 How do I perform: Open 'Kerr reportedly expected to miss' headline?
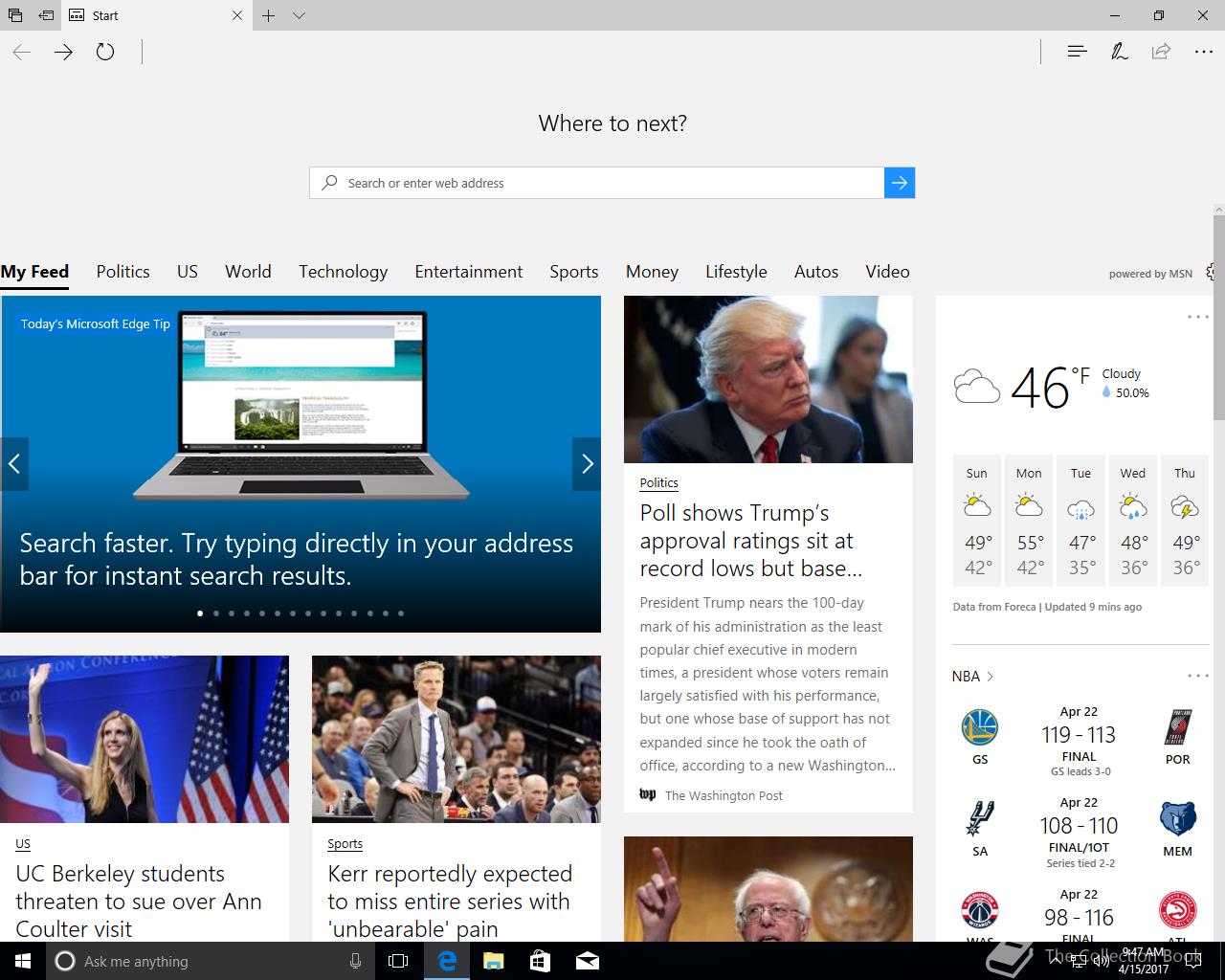click(x=450, y=902)
